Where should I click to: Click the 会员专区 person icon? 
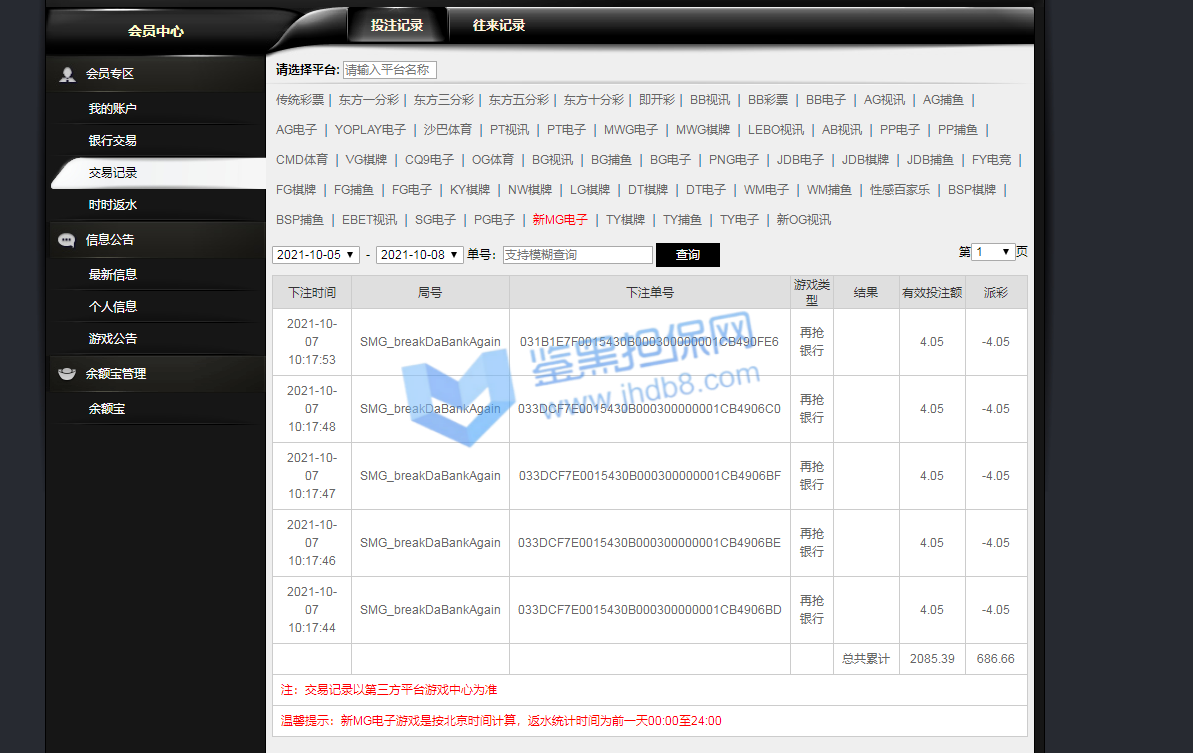[67, 74]
